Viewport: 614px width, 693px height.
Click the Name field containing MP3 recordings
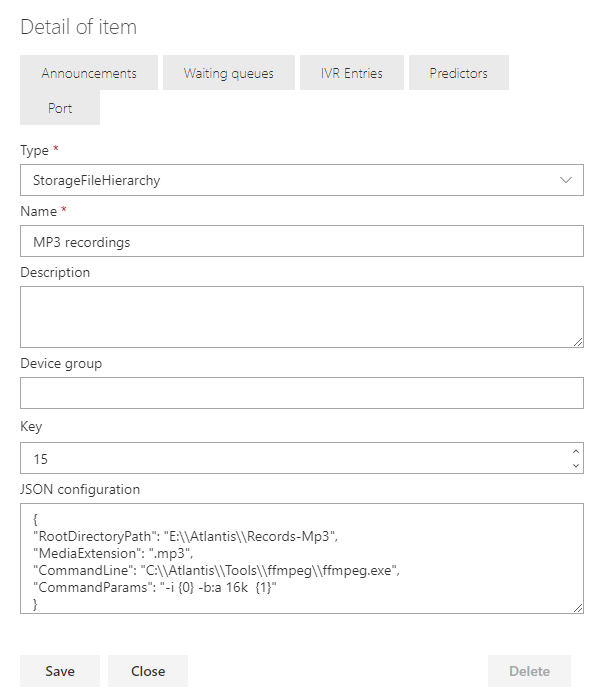pyautogui.click(x=302, y=241)
